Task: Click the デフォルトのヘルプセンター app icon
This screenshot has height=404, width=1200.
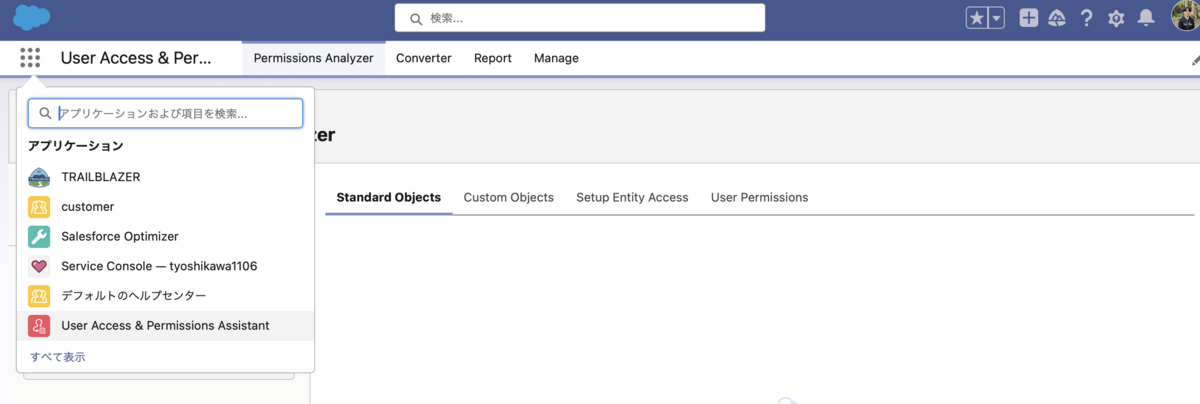Action: pyautogui.click(x=39, y=296)
